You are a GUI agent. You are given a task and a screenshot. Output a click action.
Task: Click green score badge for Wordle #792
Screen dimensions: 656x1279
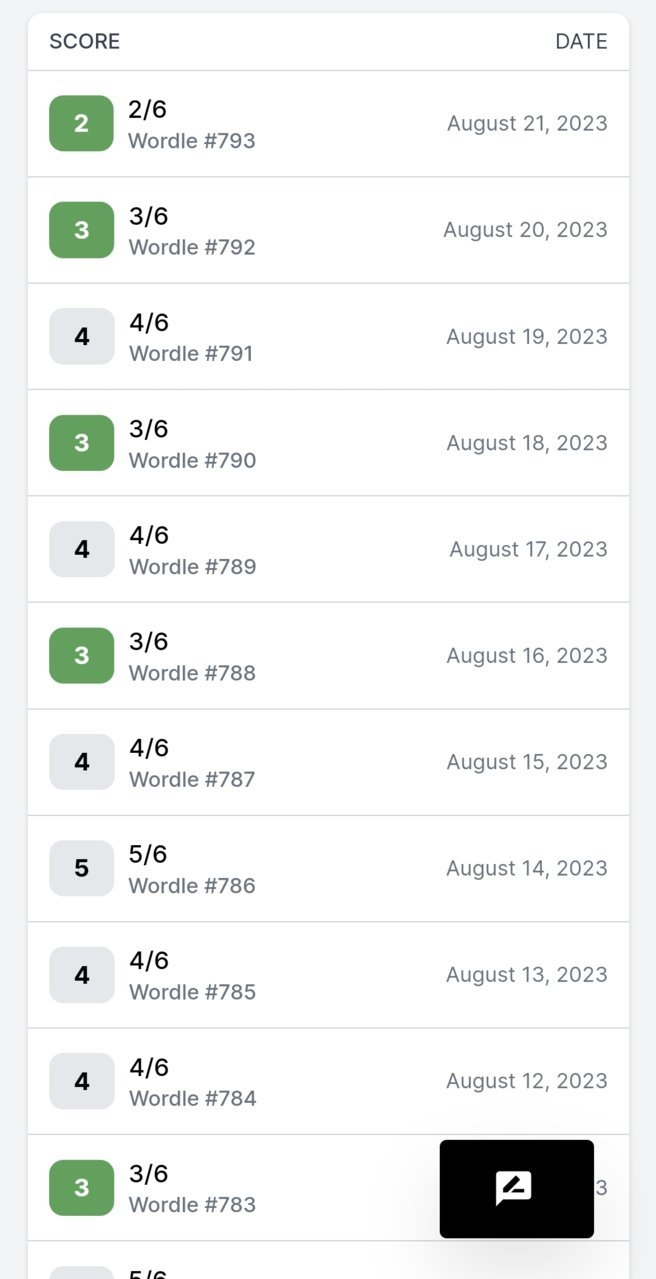point(82,230)
